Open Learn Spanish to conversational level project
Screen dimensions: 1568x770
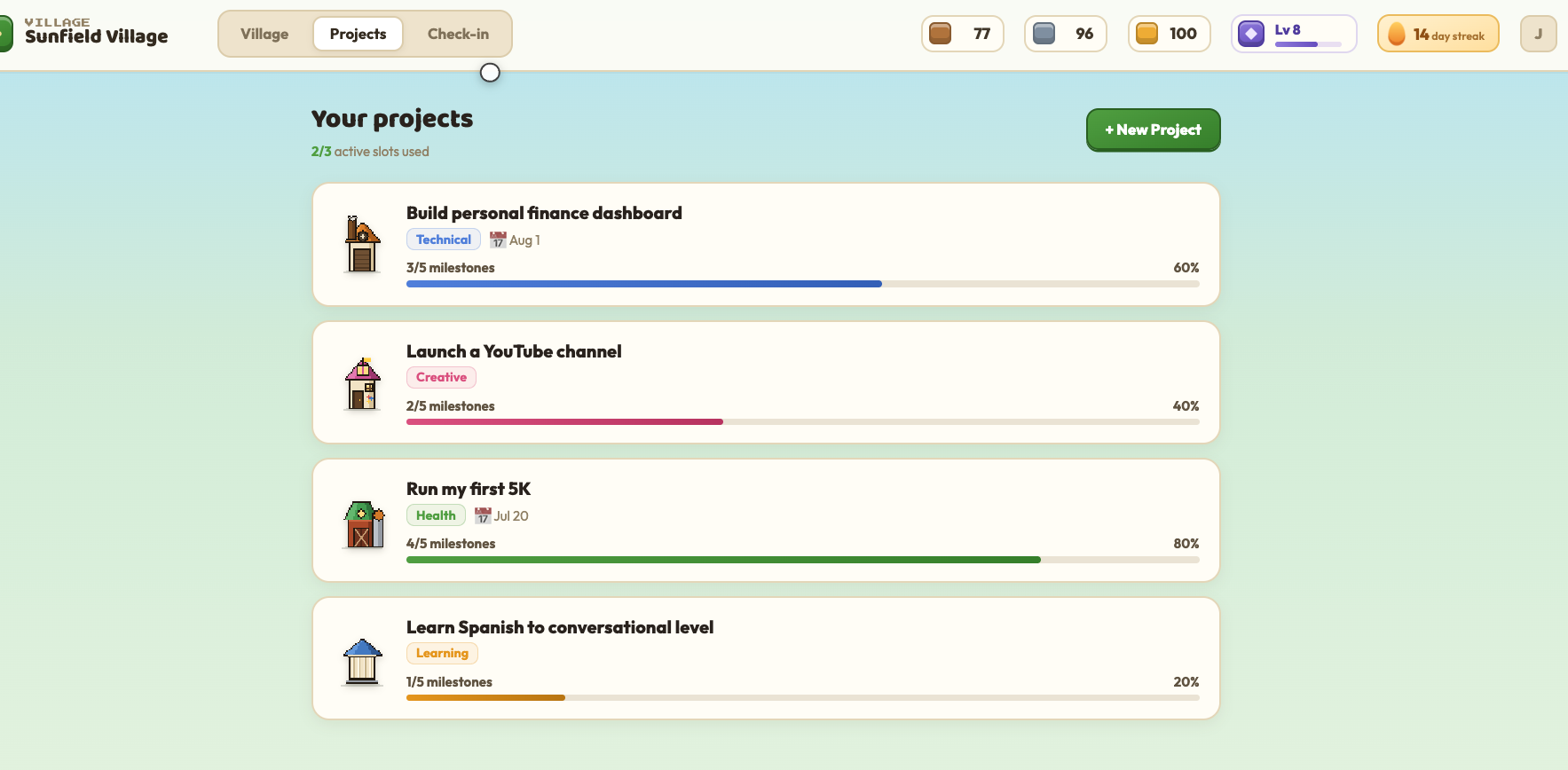click(x=766, y=658)
